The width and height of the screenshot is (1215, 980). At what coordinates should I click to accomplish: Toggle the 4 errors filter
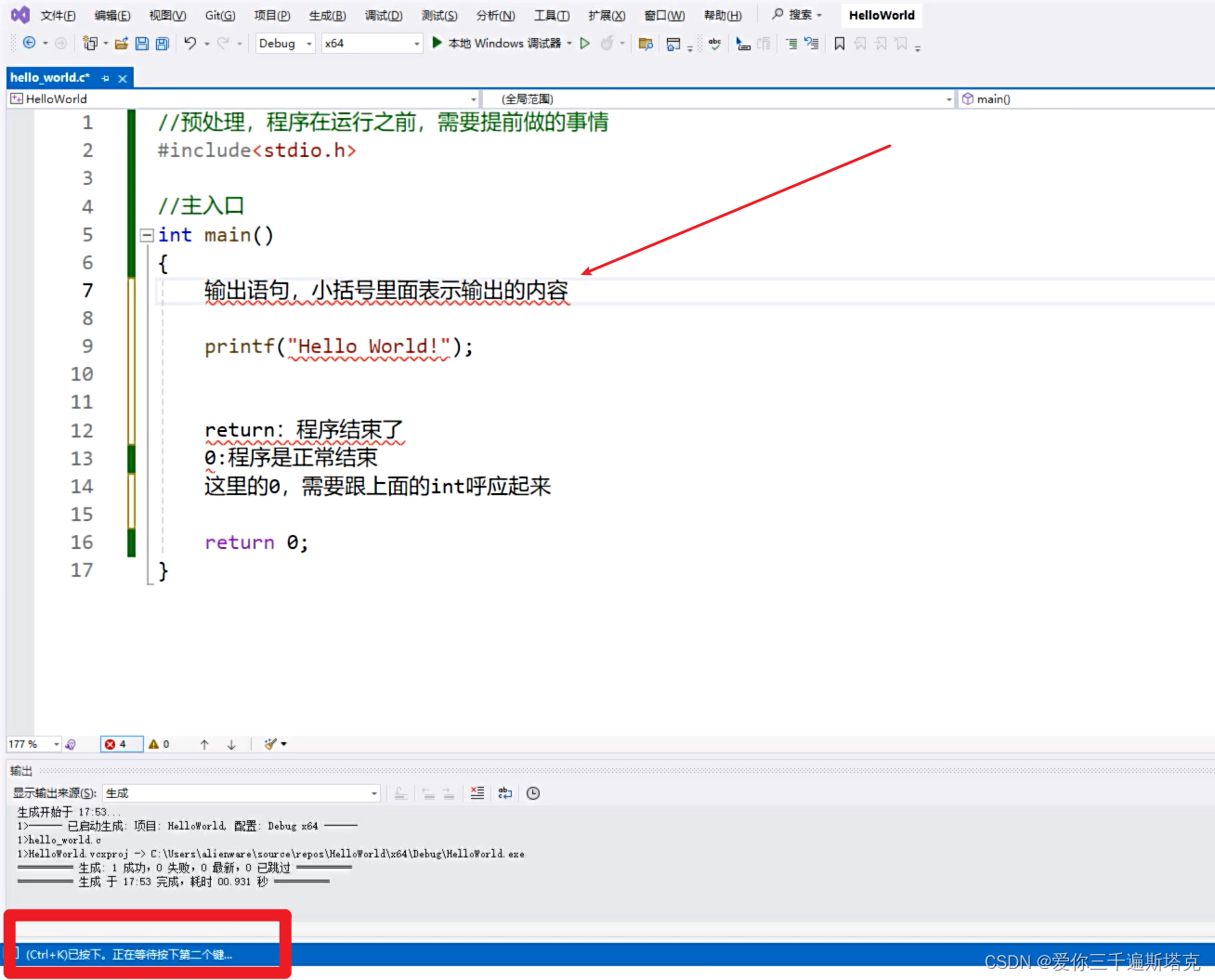[120, 743]
